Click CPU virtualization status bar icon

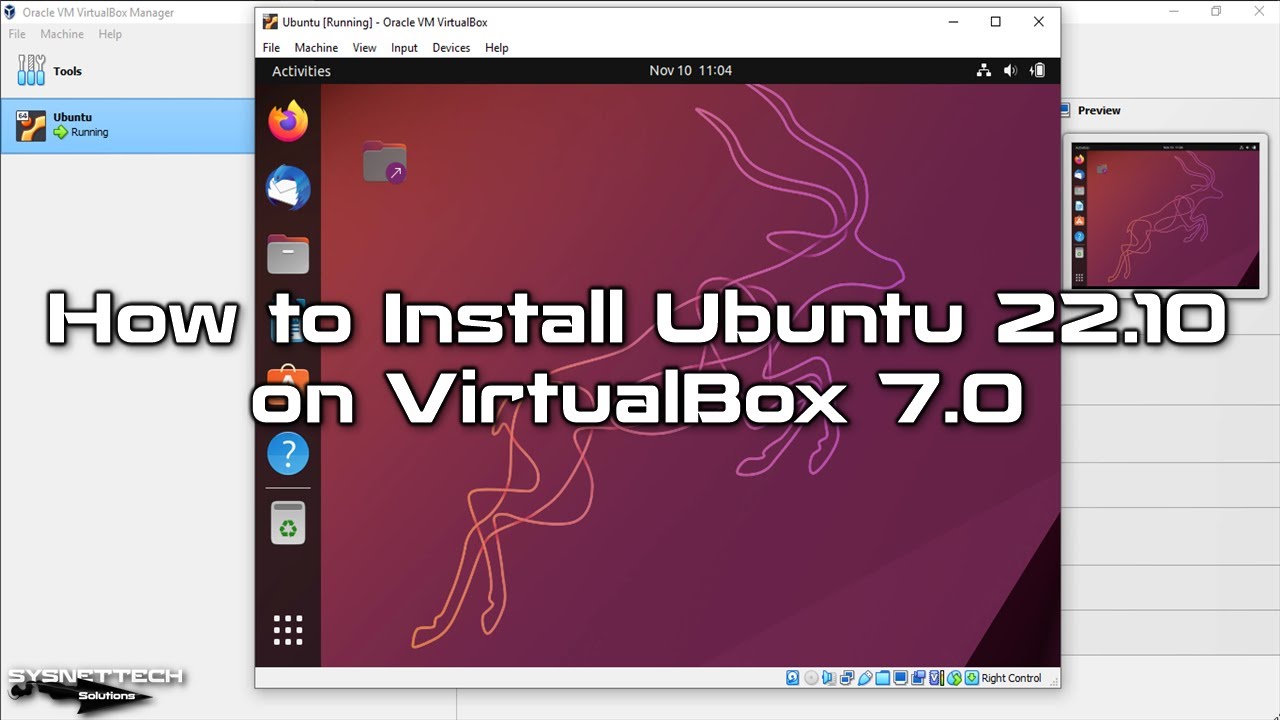[x=937, y=678]
